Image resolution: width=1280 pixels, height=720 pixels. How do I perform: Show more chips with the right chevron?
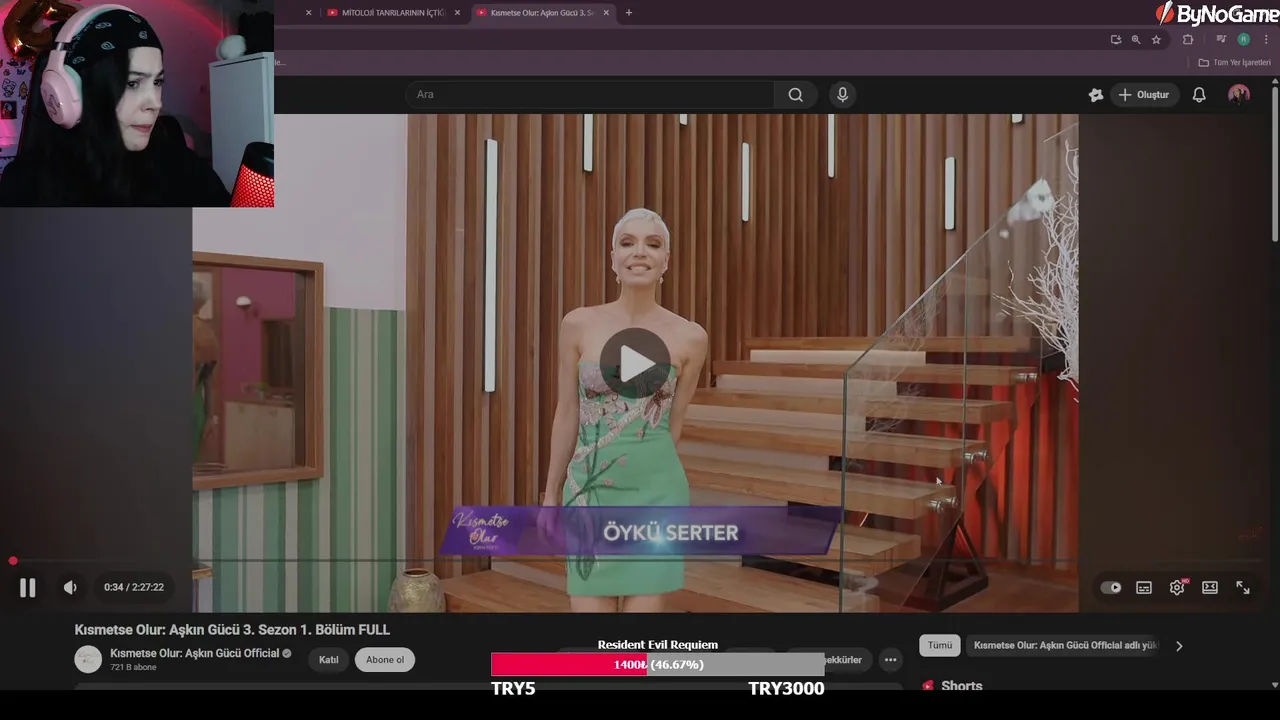(x=1179, y=646)
